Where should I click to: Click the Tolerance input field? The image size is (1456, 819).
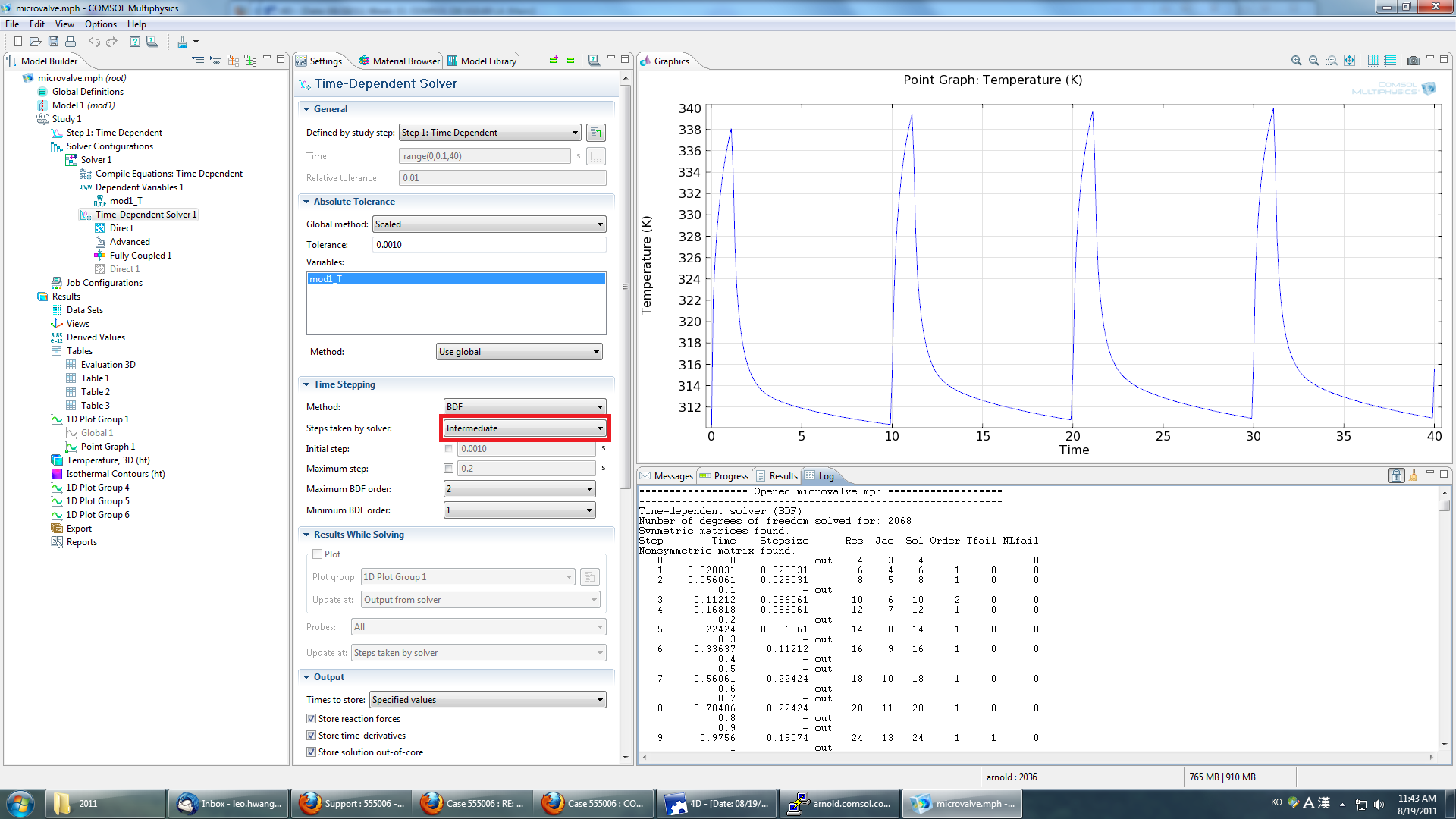pos(489,245)
